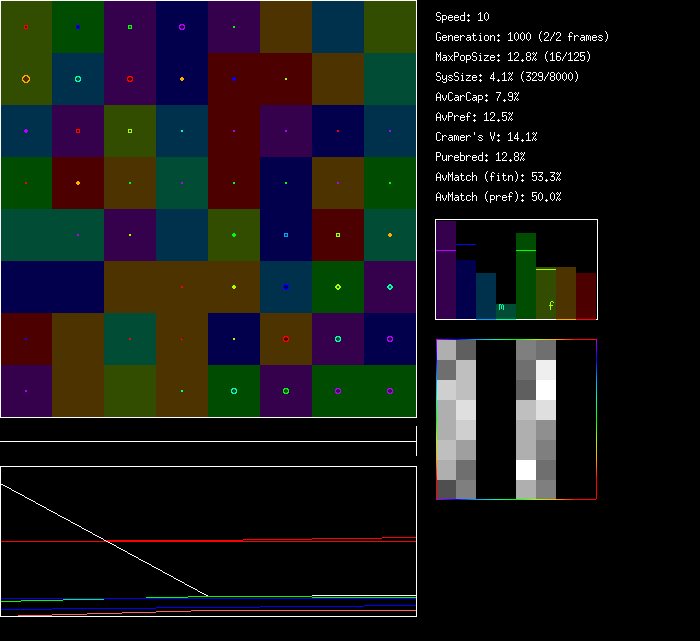Screen dimensions: 700x641
Task: Pick the blue dot in top-row green cell
Action: (x=78, y=27)
